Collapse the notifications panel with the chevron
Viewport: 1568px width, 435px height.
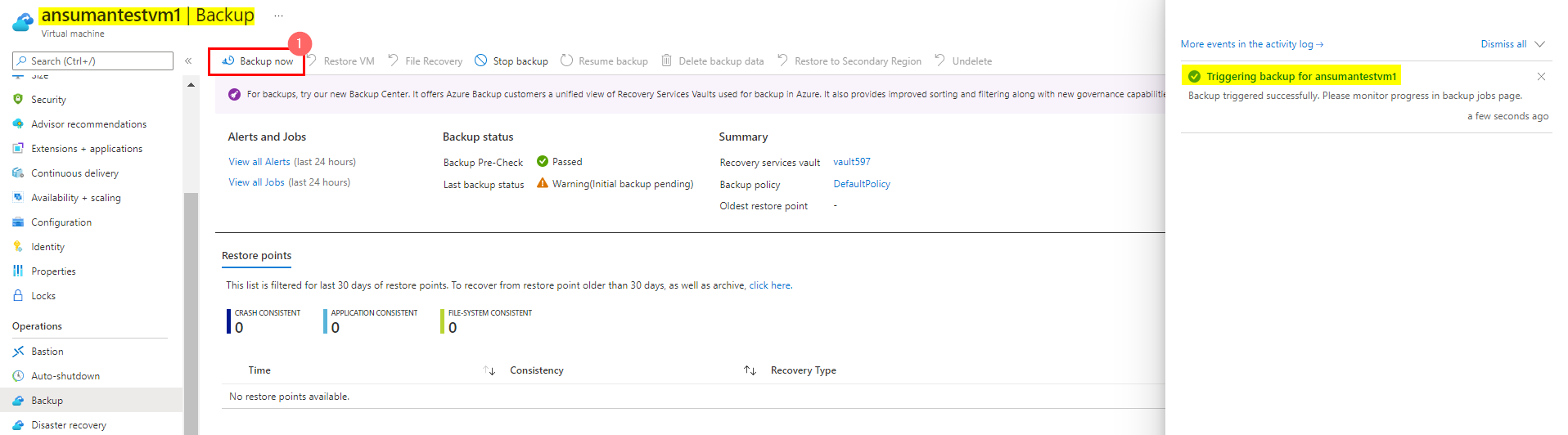coord(1539,44)
